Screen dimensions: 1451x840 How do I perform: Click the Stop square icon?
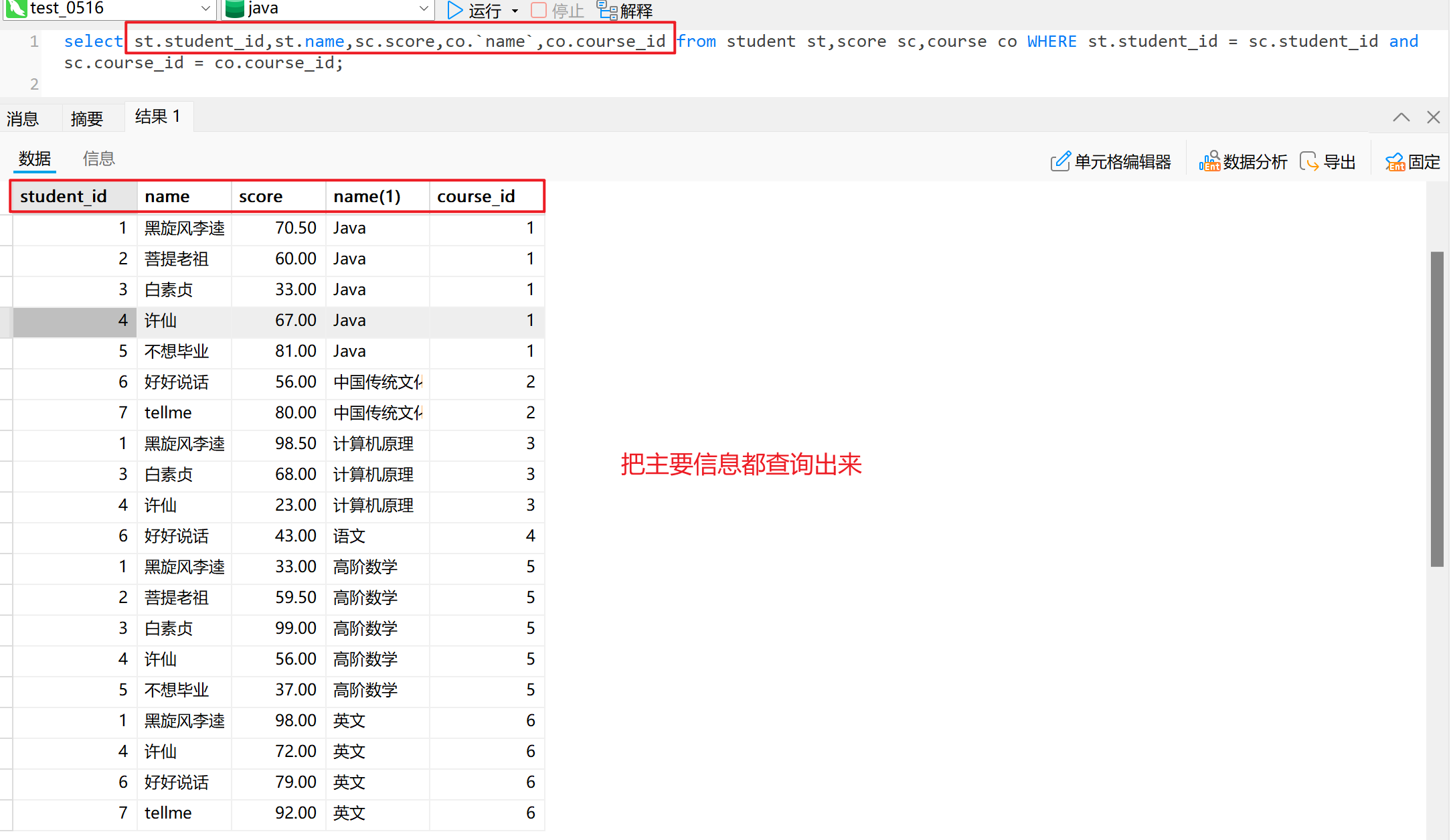(x=538, y=10)
